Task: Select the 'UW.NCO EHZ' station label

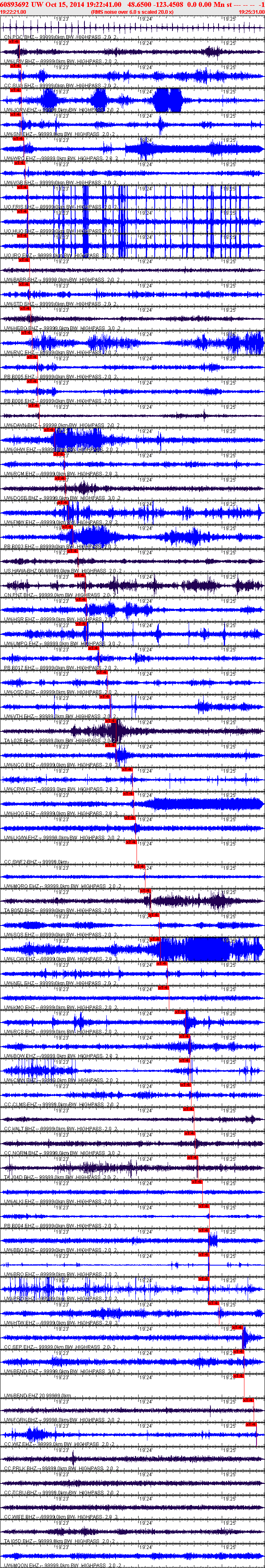Action: [19, 766]
